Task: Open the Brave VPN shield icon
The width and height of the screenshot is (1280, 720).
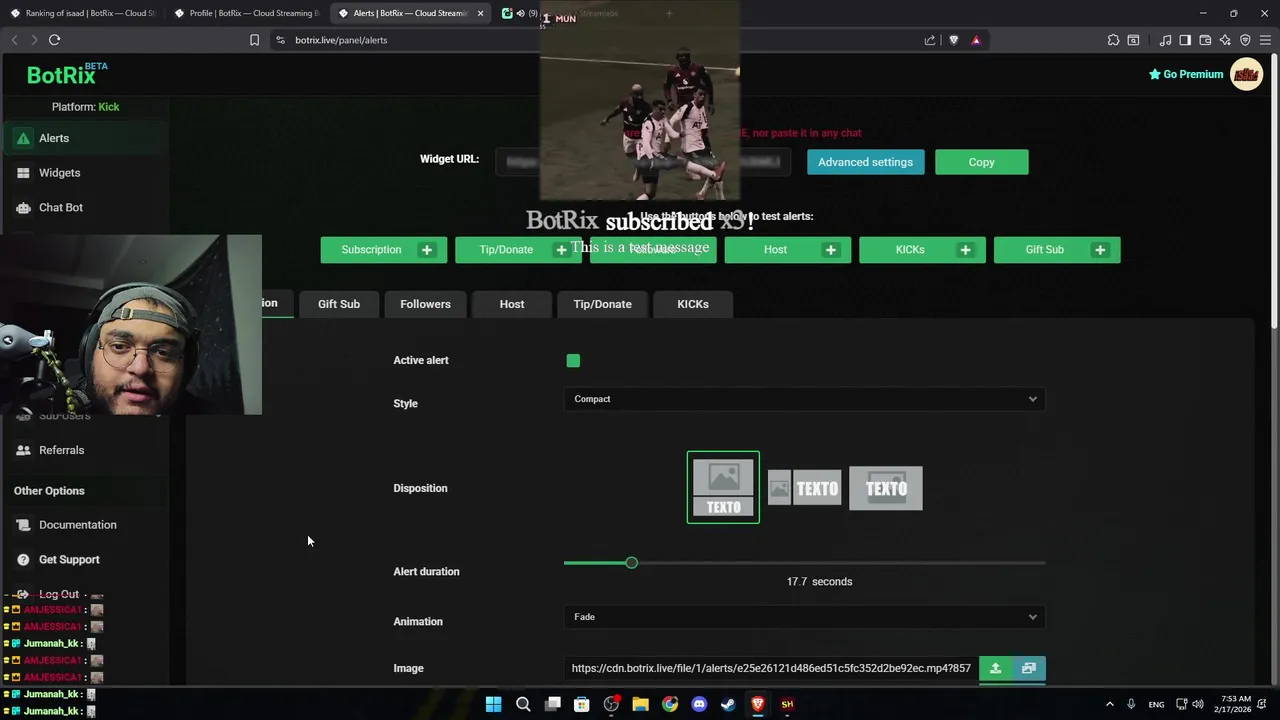Action: pyautogui.click(x=1245, y=40)
